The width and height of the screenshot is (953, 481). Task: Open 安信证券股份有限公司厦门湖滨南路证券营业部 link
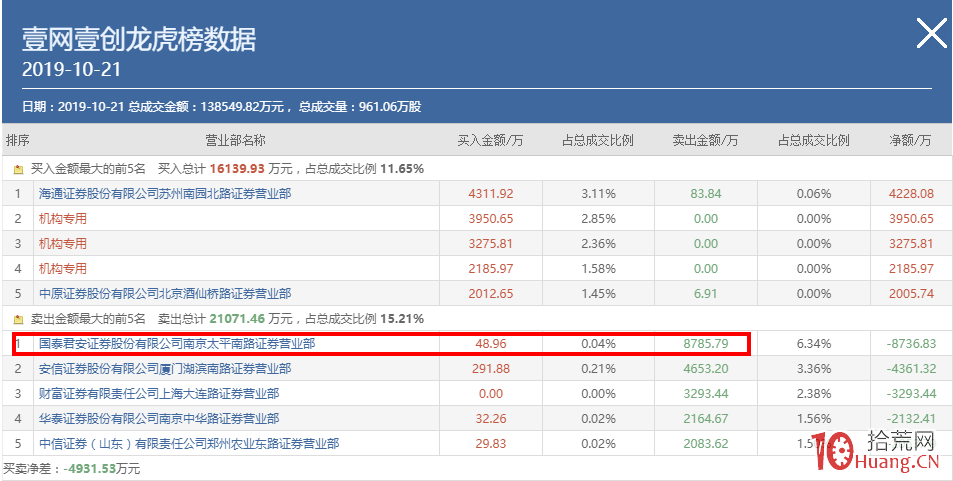[165, 369]
